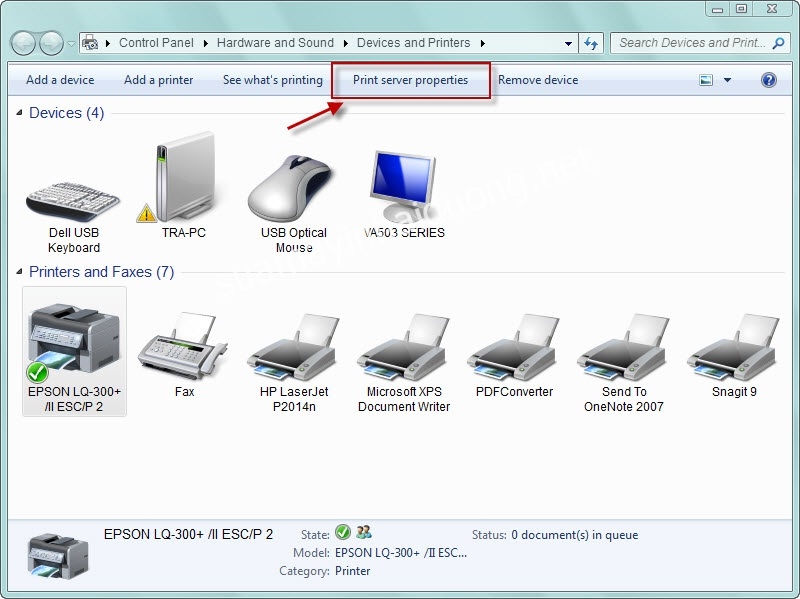Minimize the Devices and Printers window
The width and height of the screenshot is (800, 599).
[x=717, y=9]
